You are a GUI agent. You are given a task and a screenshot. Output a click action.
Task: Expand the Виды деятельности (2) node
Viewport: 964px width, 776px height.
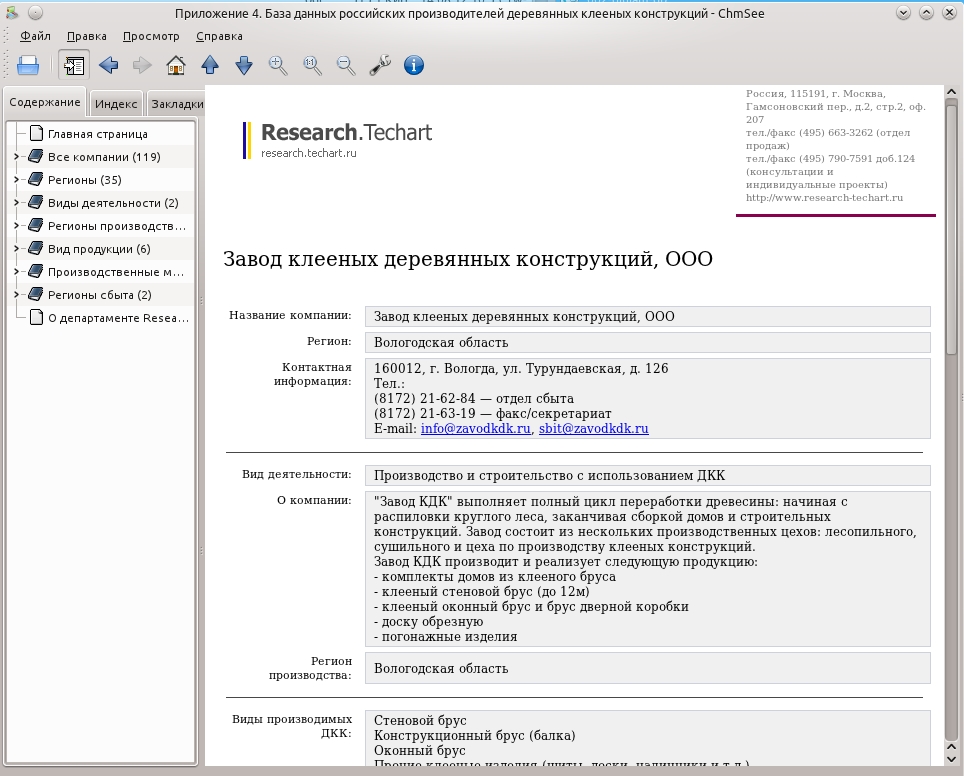[x=17, y=203]
